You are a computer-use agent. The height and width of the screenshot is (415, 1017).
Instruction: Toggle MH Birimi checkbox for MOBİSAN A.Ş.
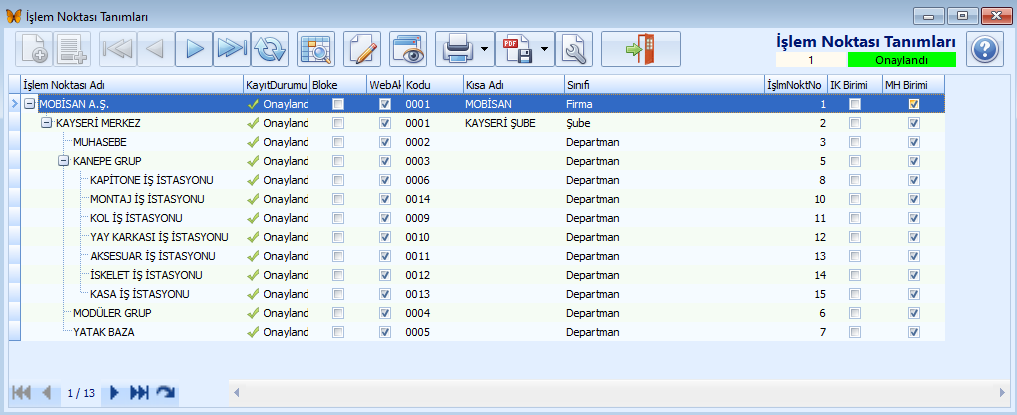point(914,104)
